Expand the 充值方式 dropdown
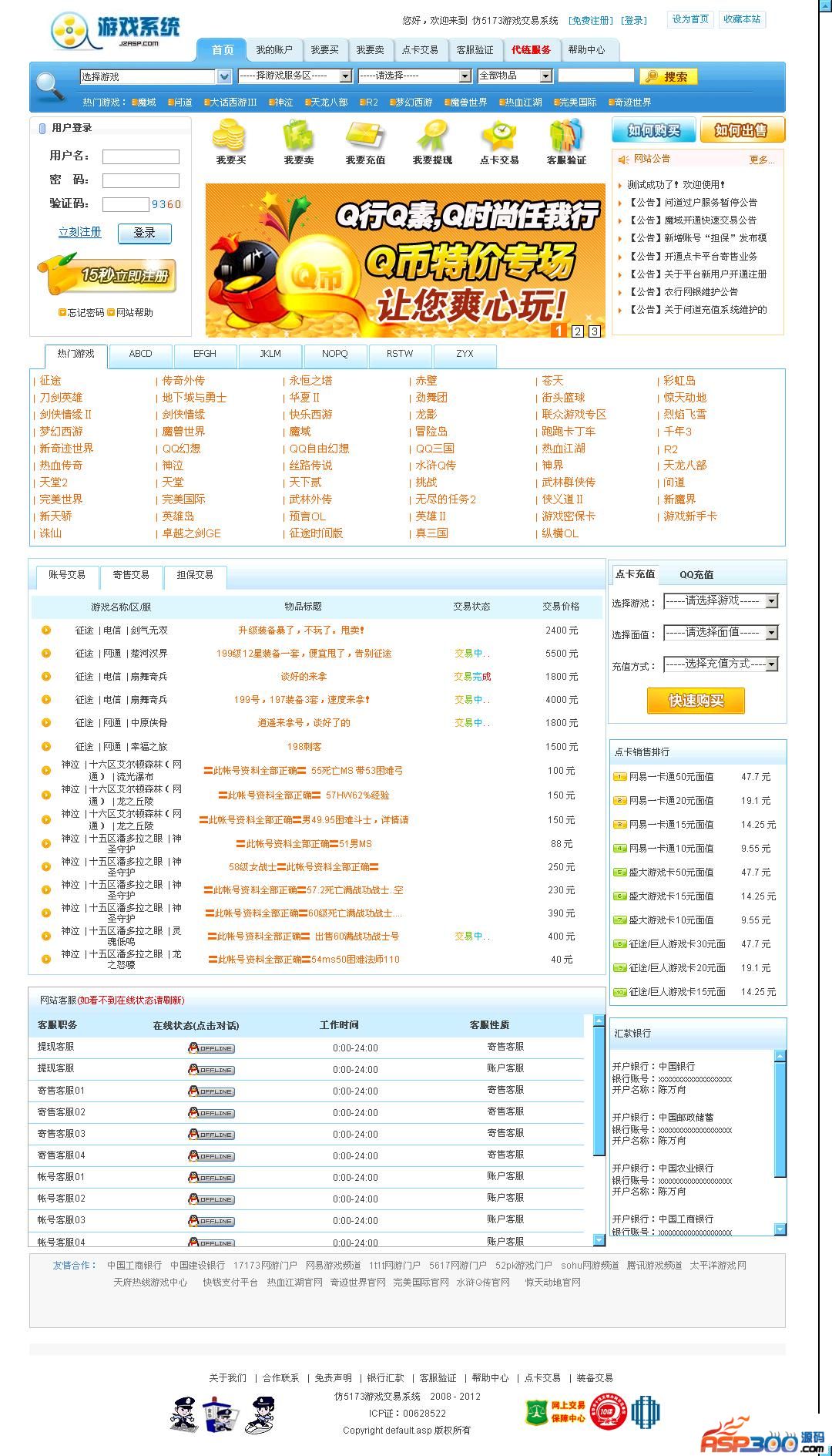The width and height of the screenshot is (832, 1456). [721, 664]
